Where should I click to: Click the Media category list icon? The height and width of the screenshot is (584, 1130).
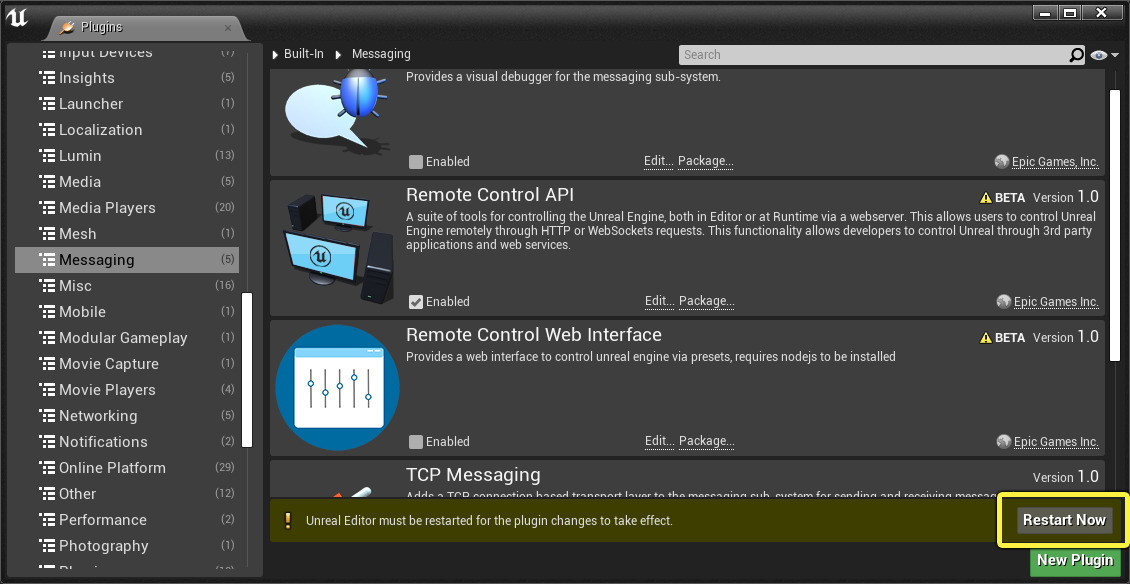point(48,182)
